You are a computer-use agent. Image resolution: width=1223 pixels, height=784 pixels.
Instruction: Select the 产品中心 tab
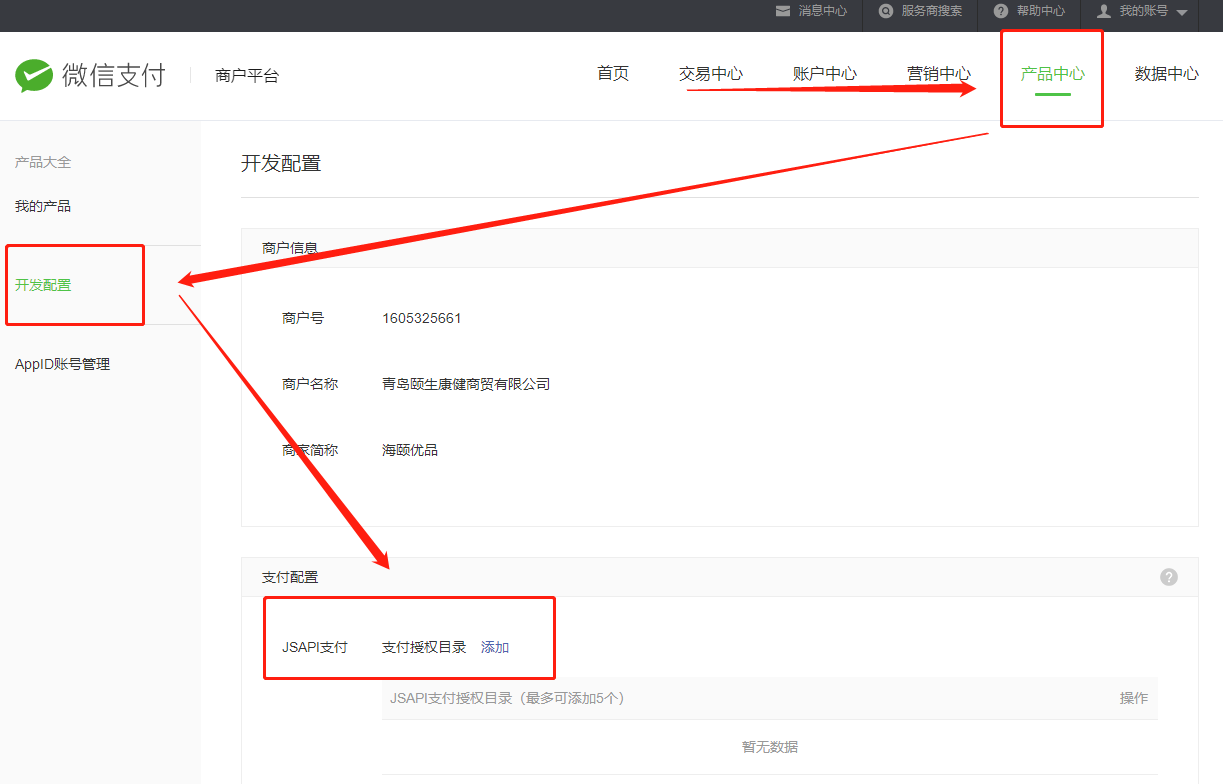[x=1052, y=73]
